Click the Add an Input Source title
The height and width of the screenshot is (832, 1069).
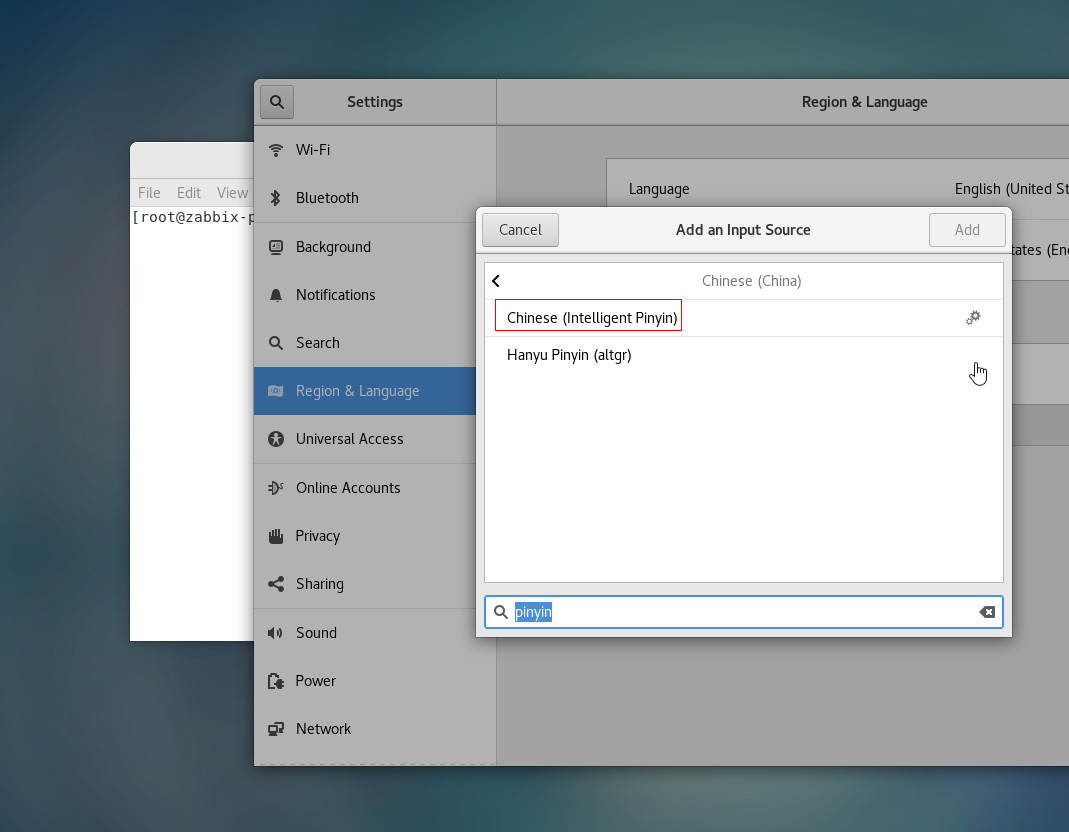743,230
